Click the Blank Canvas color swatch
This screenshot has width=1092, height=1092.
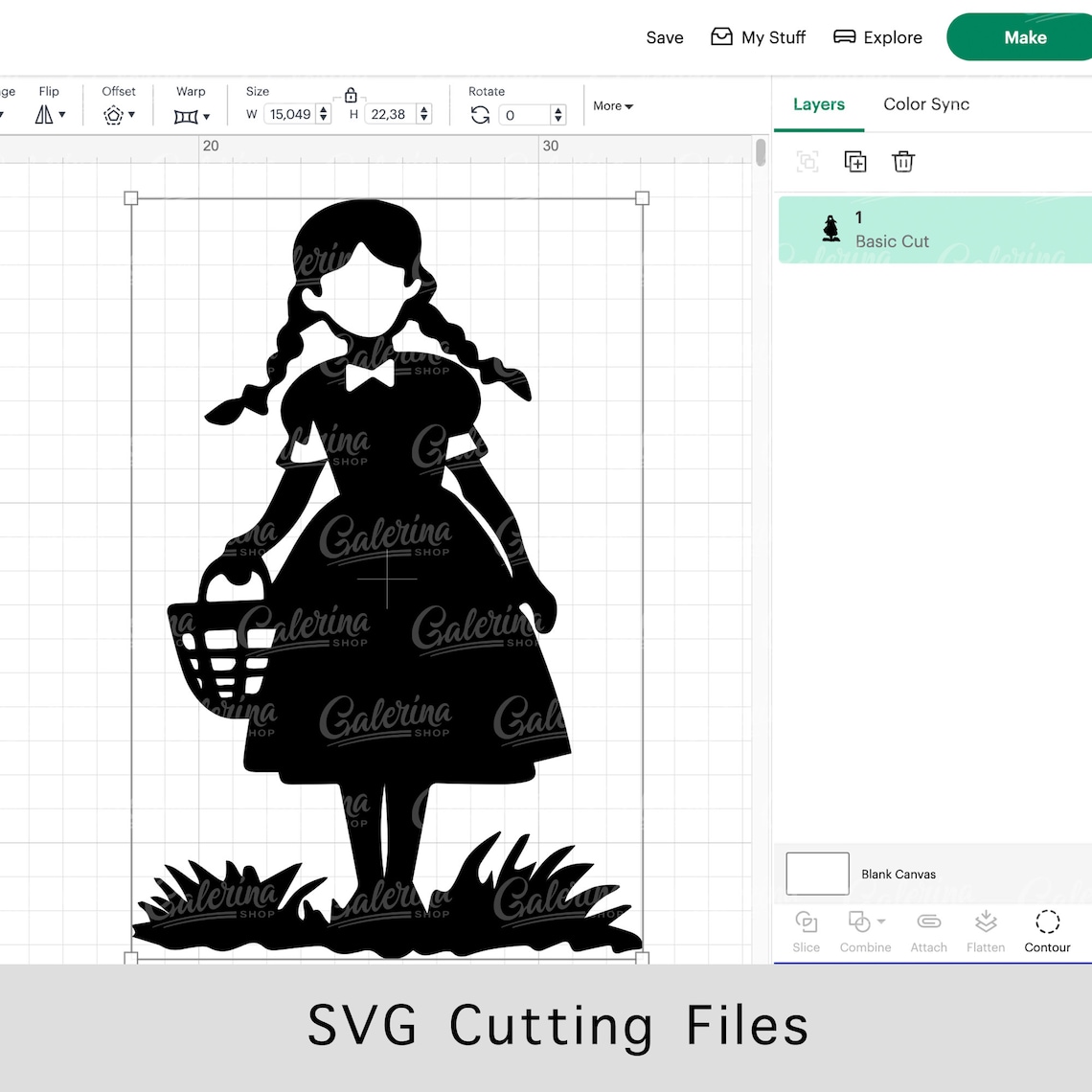click(816, 874)
